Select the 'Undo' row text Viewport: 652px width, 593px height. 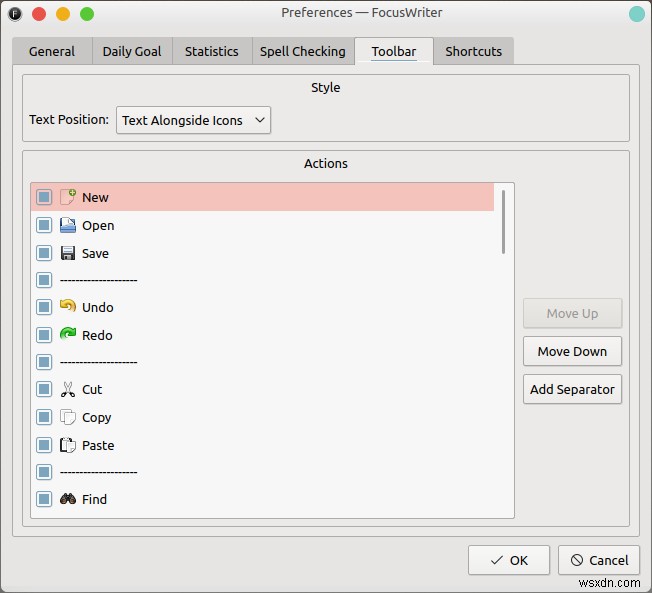coord(98,307)
